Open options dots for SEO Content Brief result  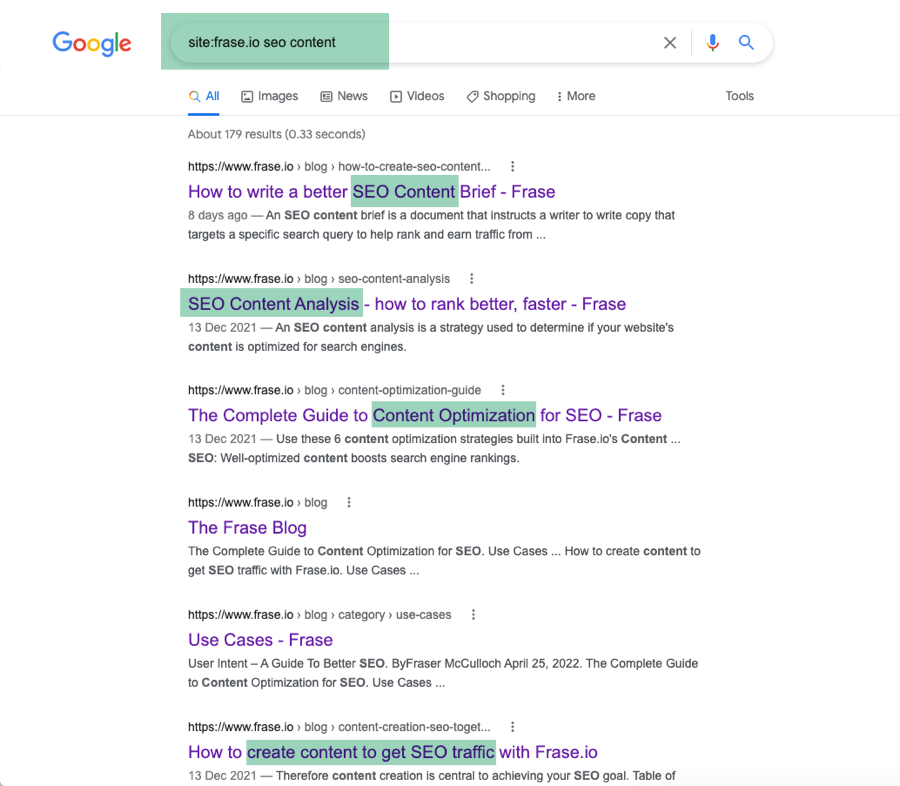pos(513,167)
